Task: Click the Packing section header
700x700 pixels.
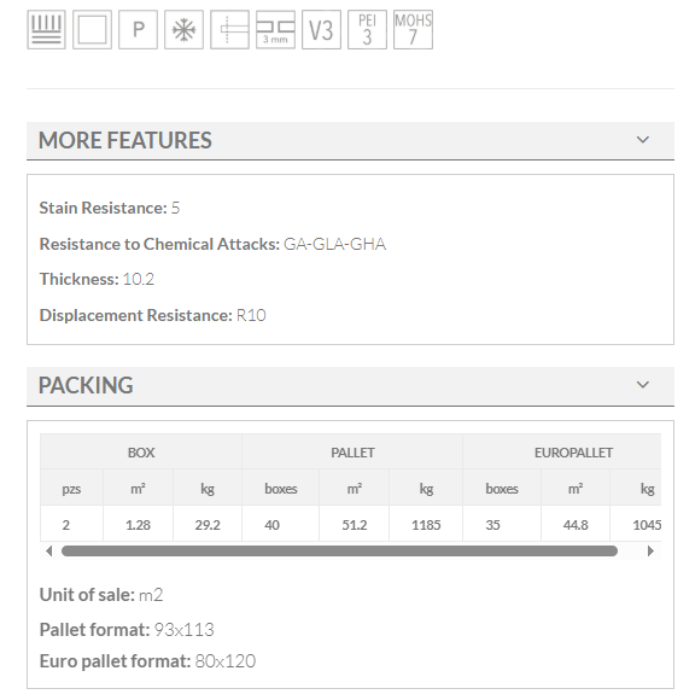Action: pyautogui.click(x=86, y=386)
